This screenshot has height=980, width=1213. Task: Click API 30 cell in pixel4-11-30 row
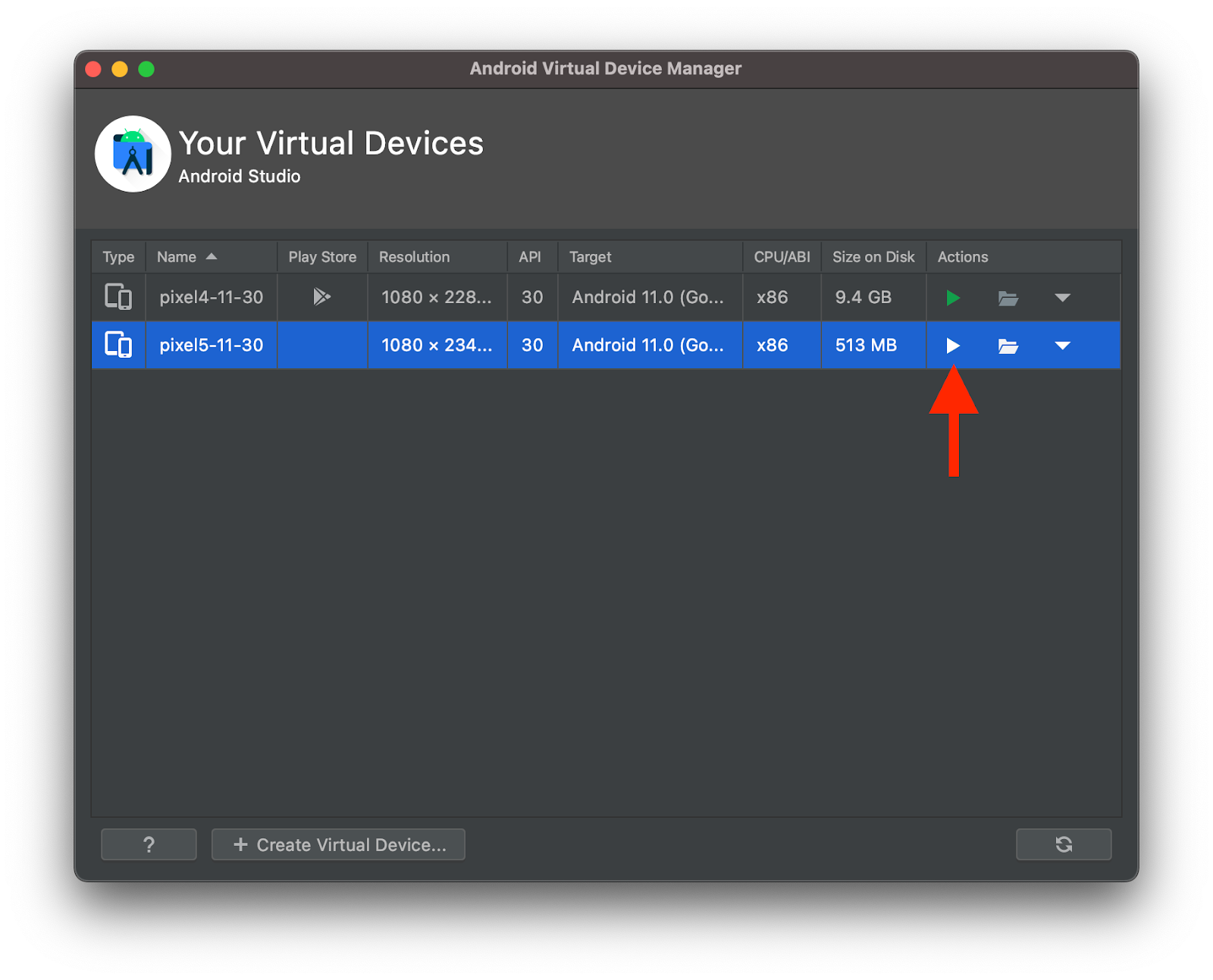(x=532, y=297)
